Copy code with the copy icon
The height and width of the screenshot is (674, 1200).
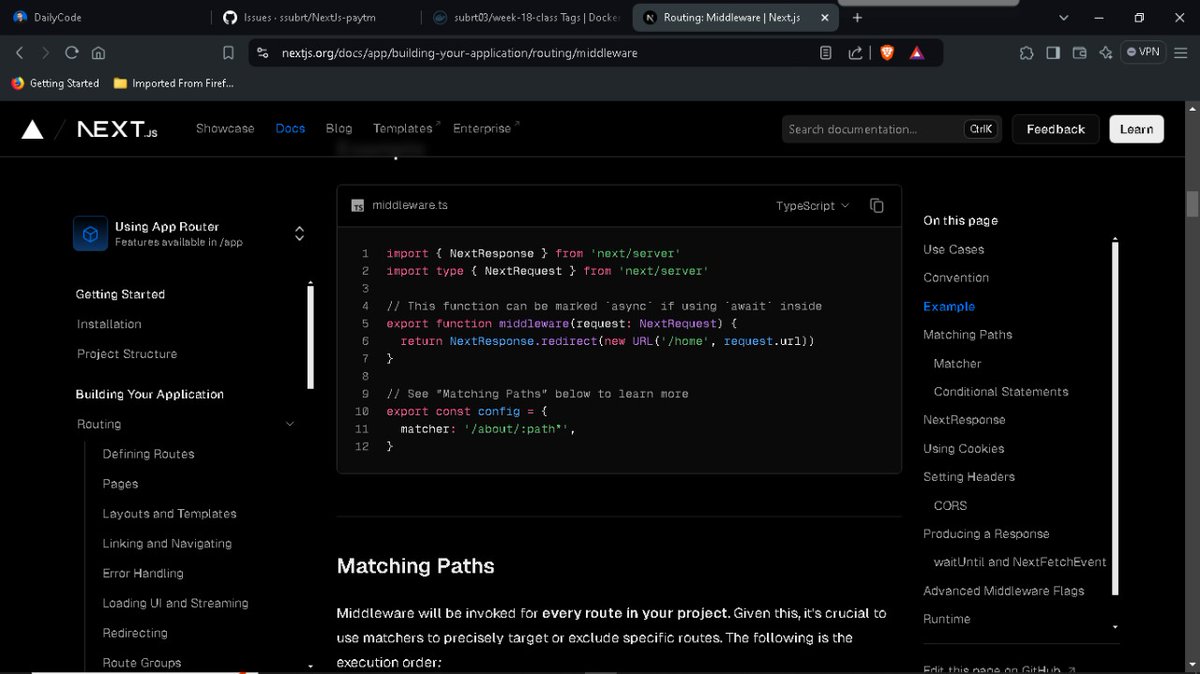point(877,206)
